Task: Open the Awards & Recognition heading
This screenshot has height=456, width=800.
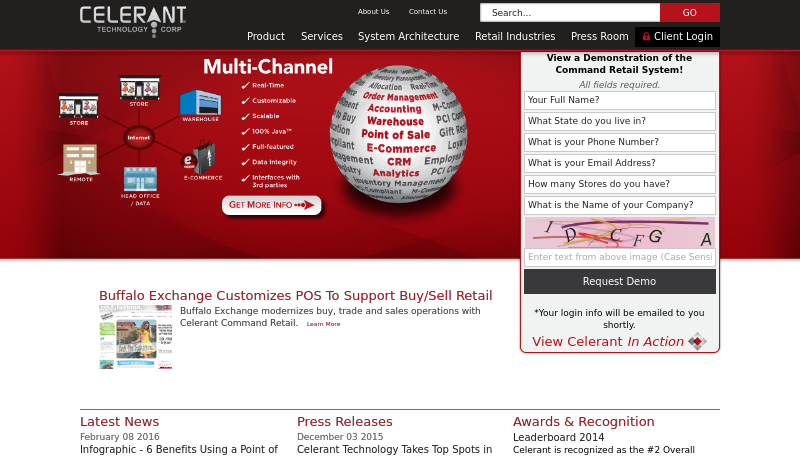Action: pyautogui.click(x=583, y=421)
